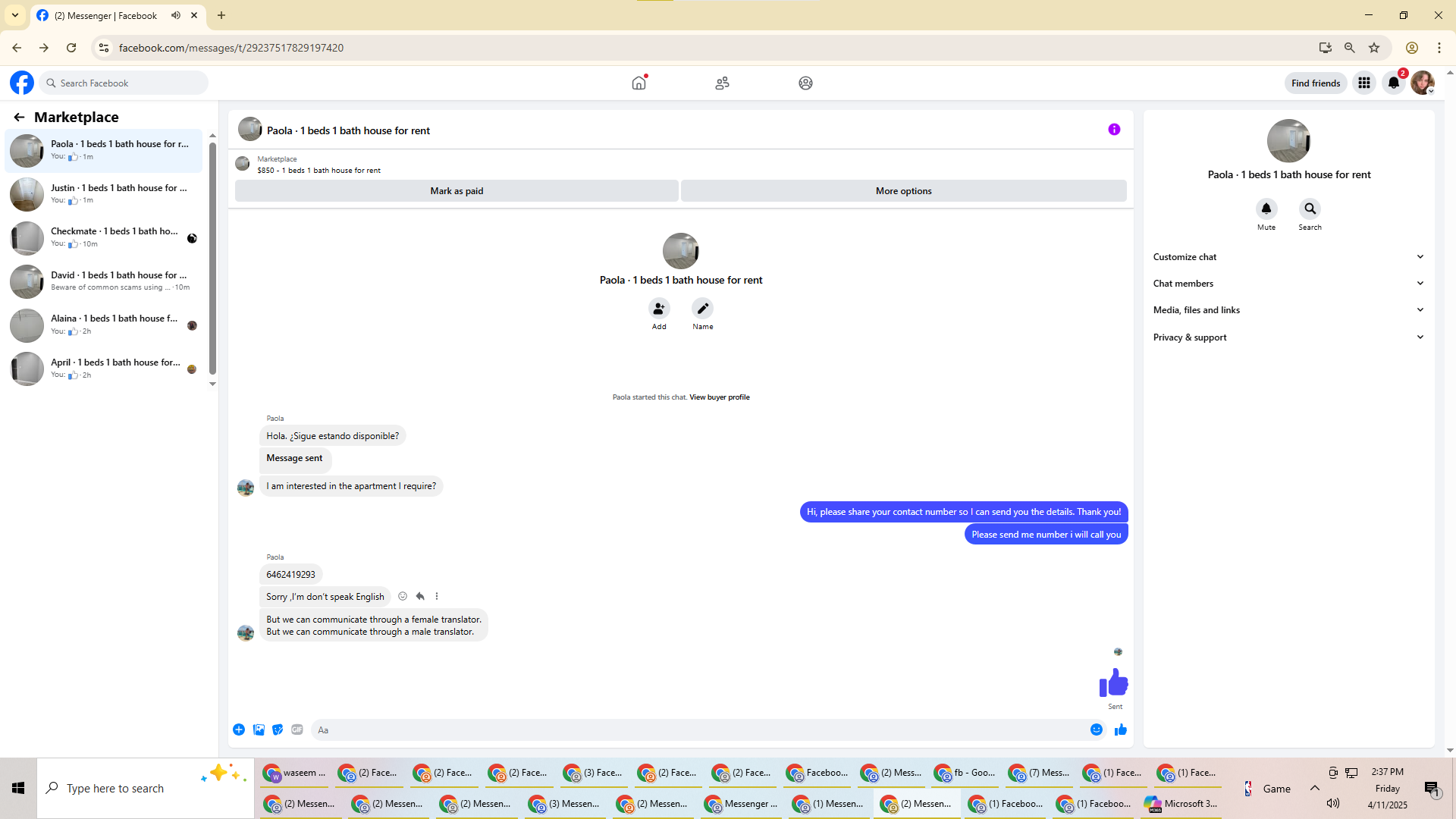1456x819 pixels.
Task: Open the Windows notification center
Action: (x=1432, y=789)
